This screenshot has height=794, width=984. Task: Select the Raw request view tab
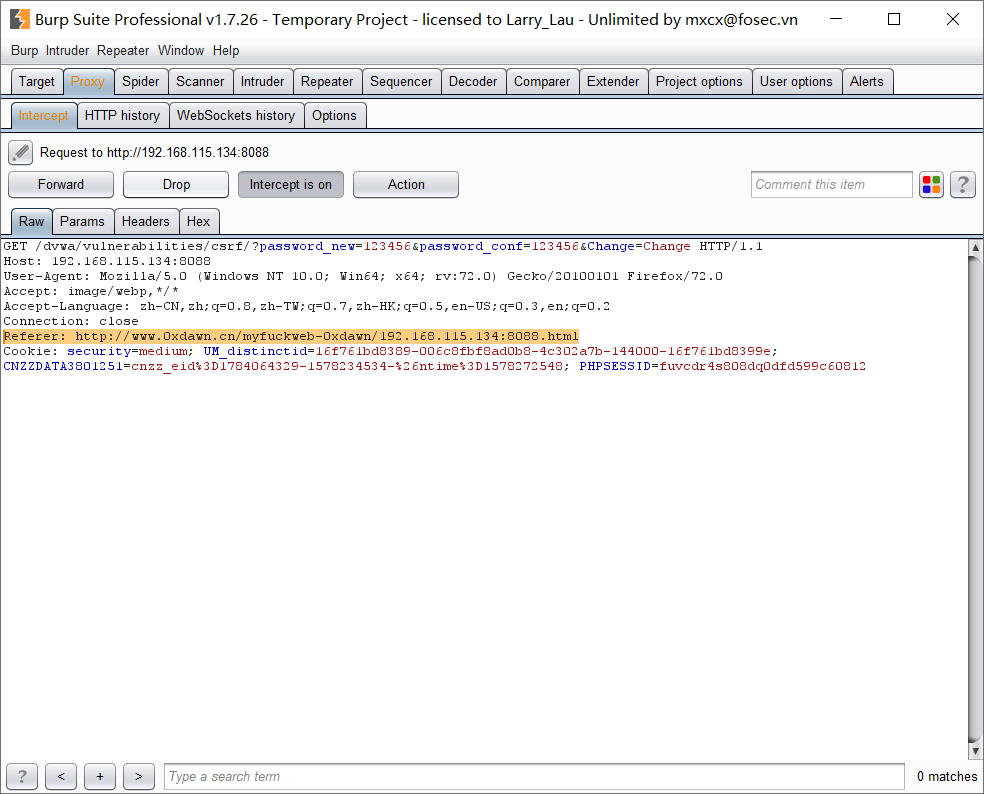coord(31,222)
